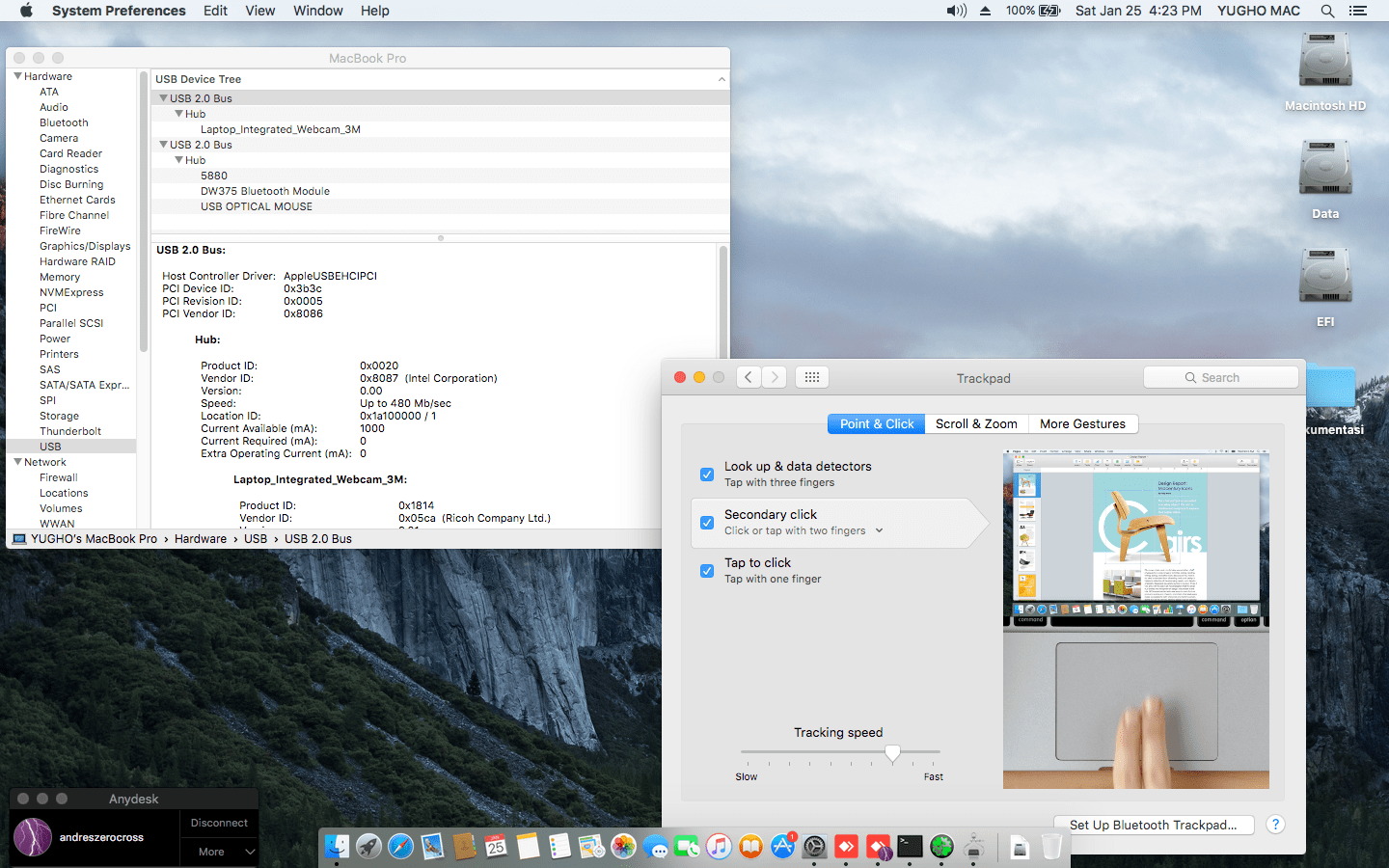Adjust the Tracking speed slider

(893, 753)
